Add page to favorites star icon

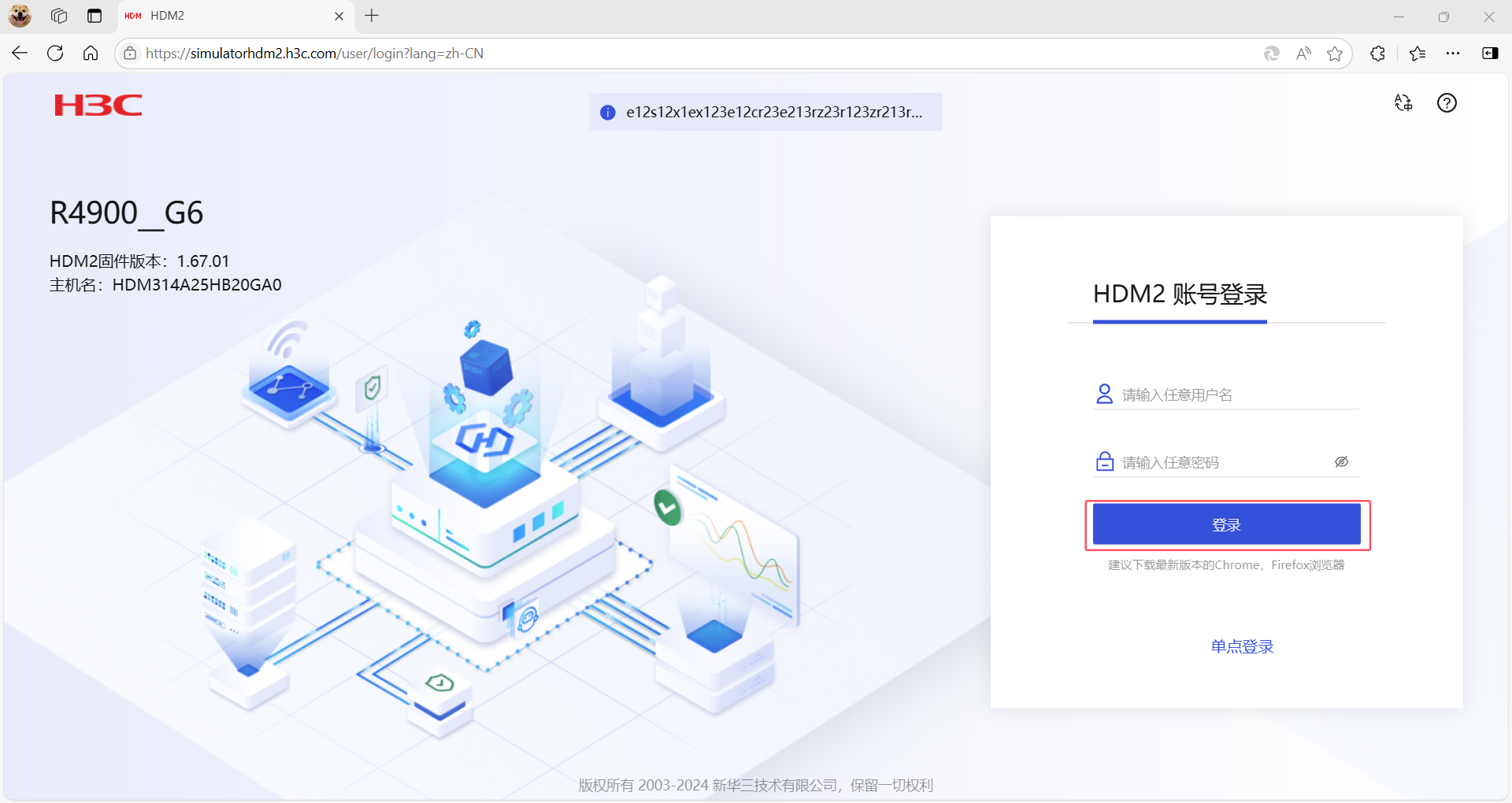pos(1335,54)
